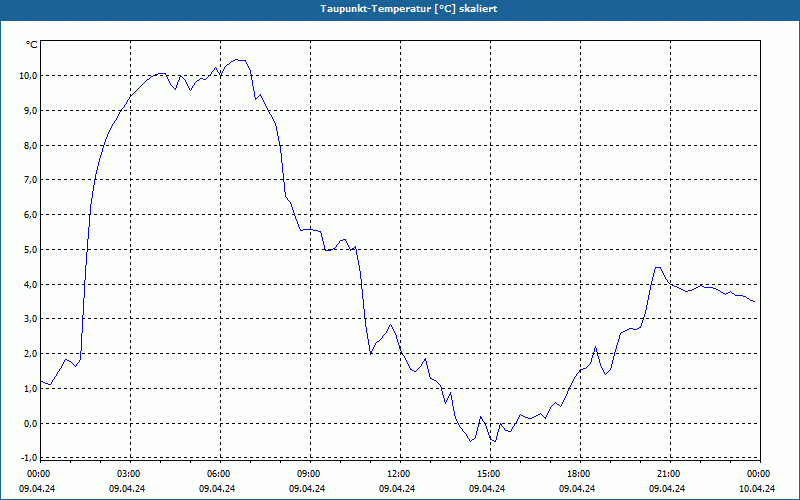Viewport: 800px width, 500px height.
Task: Click the curve minimum near 15:00
Action: [494, 441]
